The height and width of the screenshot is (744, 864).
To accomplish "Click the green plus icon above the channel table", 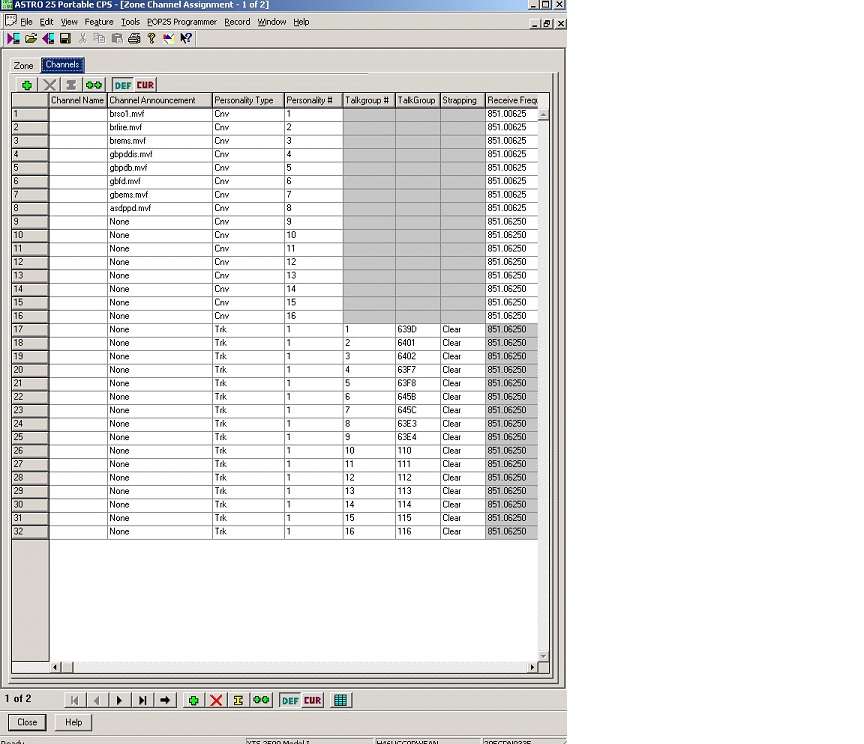I will pyautogui.click(x=26, y=85).
